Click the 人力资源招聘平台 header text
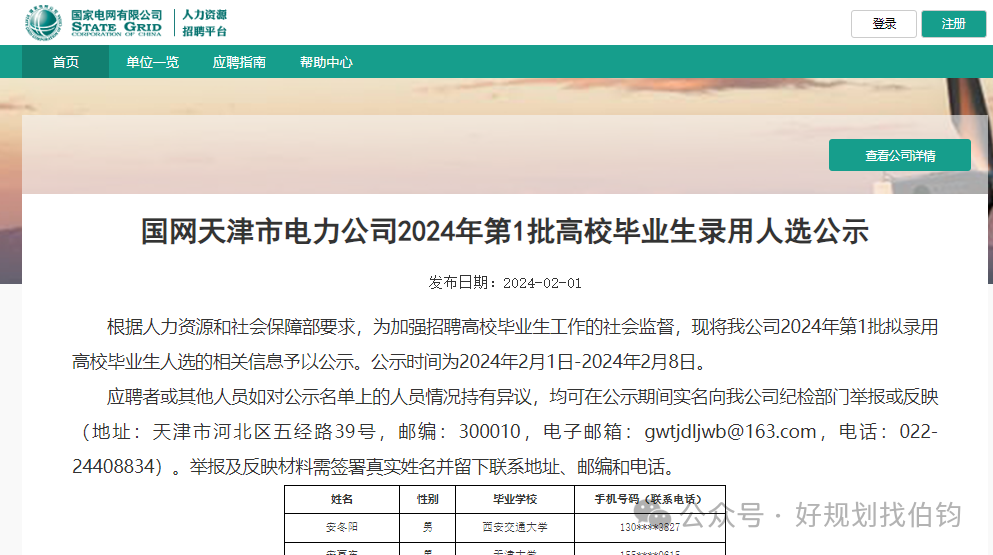Image resolution: width=993 pixels, height=555 pixels. point(205,23)
